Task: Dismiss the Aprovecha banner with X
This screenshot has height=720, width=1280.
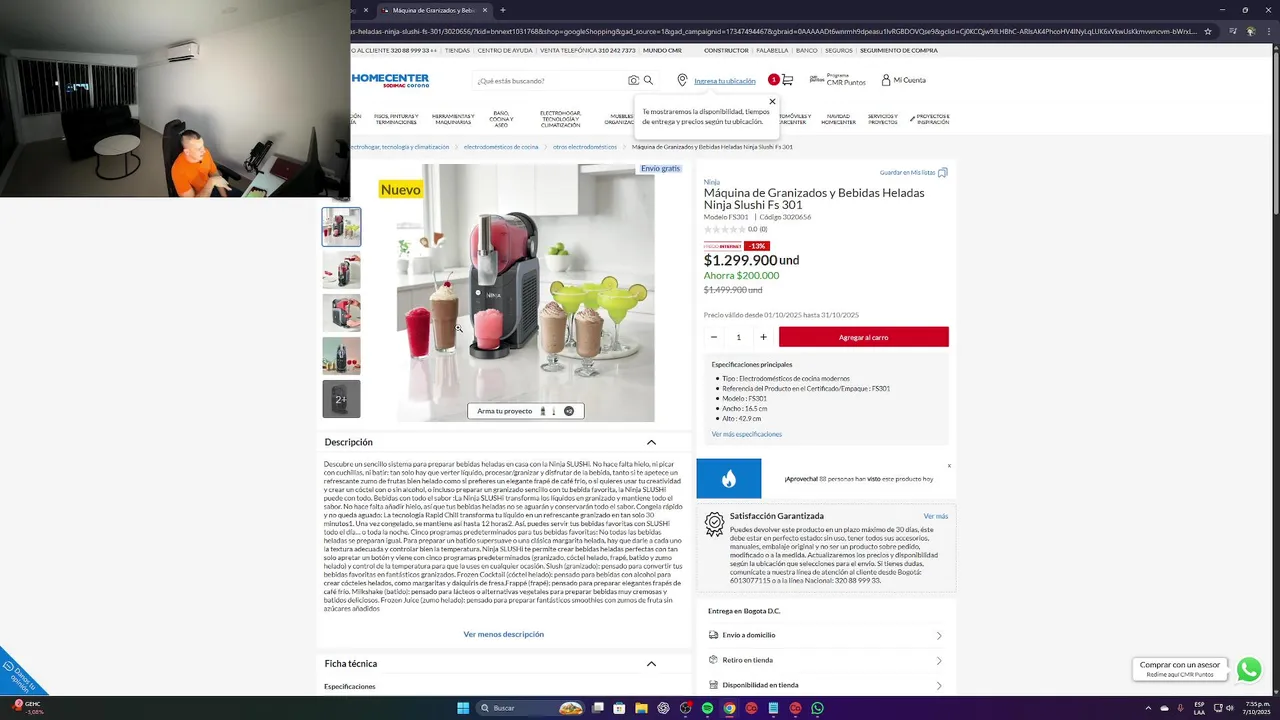Action: point(949,466)
